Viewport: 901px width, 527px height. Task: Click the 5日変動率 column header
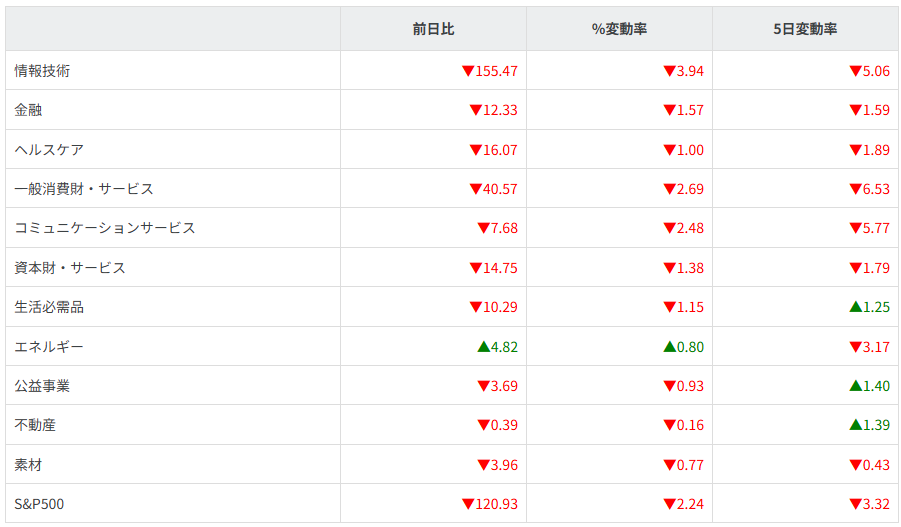805,29
